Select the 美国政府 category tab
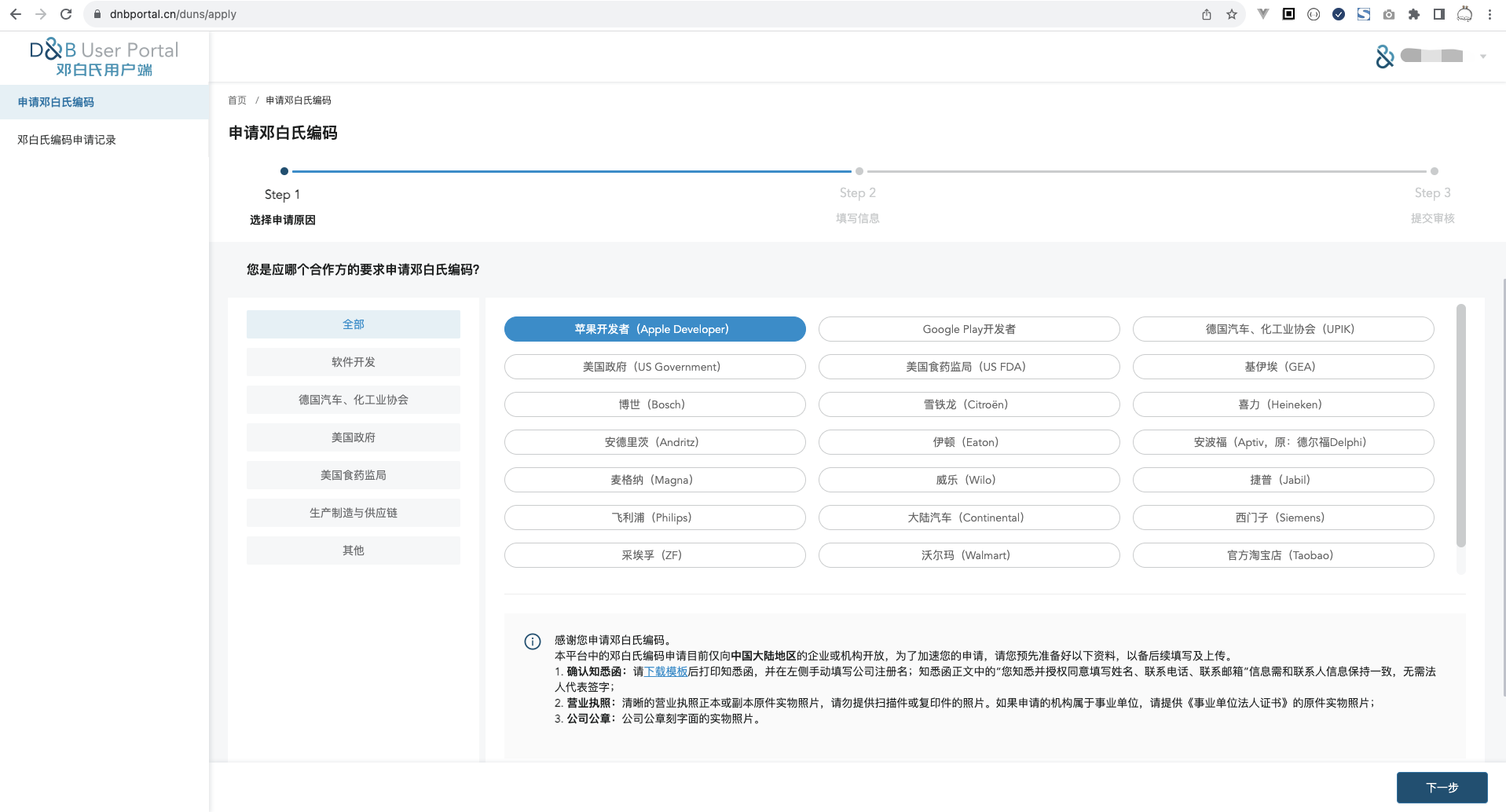The width and height of the screenshot is (1506, 812). point(354,437)
